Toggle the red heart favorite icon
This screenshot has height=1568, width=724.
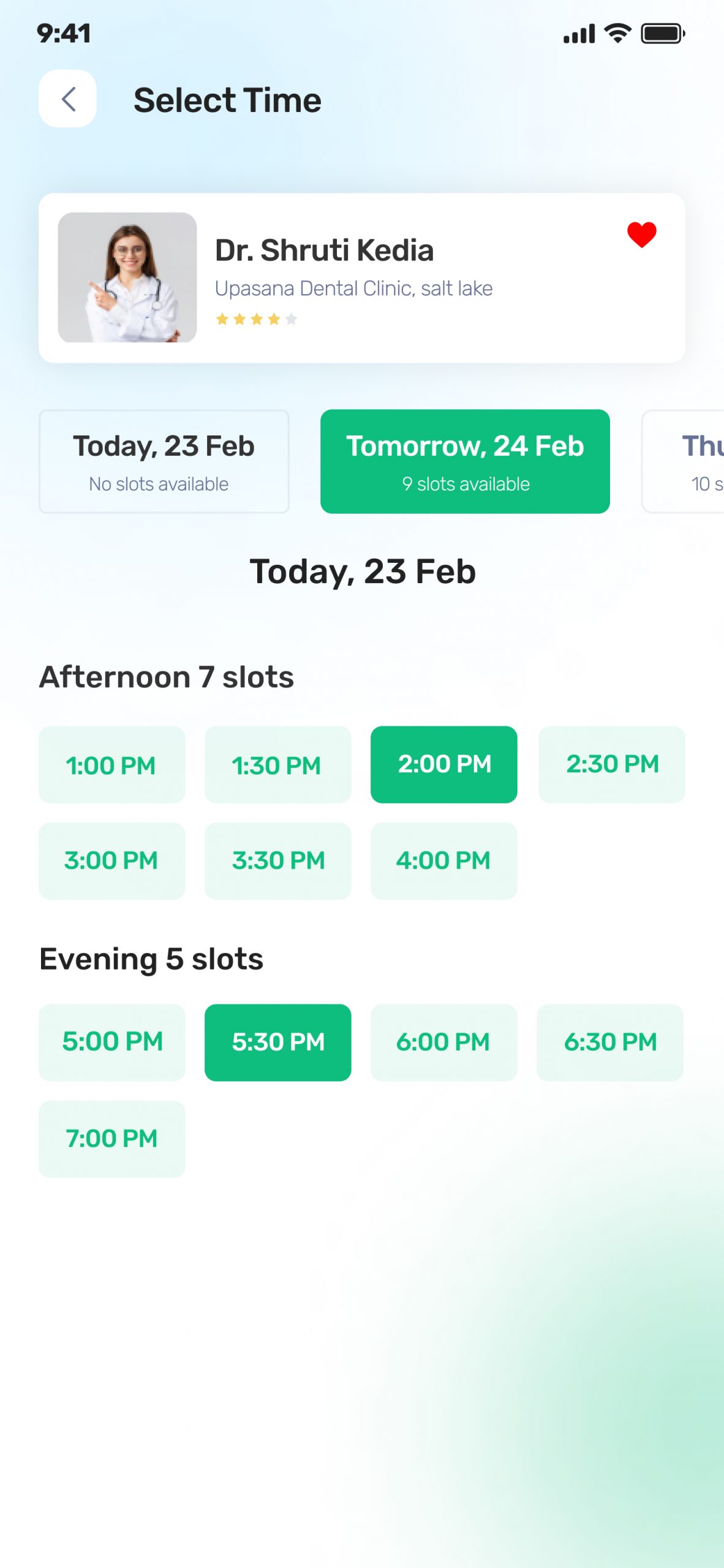click(x=641, y=235)
